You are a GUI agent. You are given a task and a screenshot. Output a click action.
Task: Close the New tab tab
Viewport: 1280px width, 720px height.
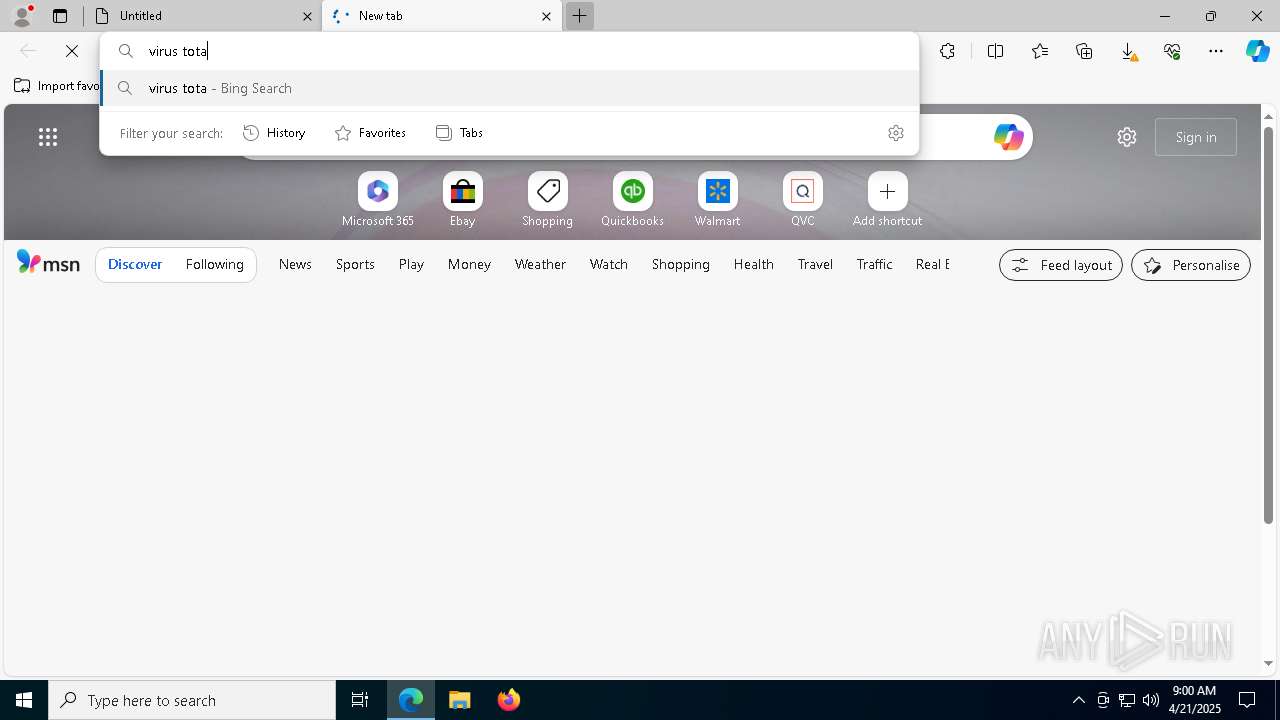[546, 16]
